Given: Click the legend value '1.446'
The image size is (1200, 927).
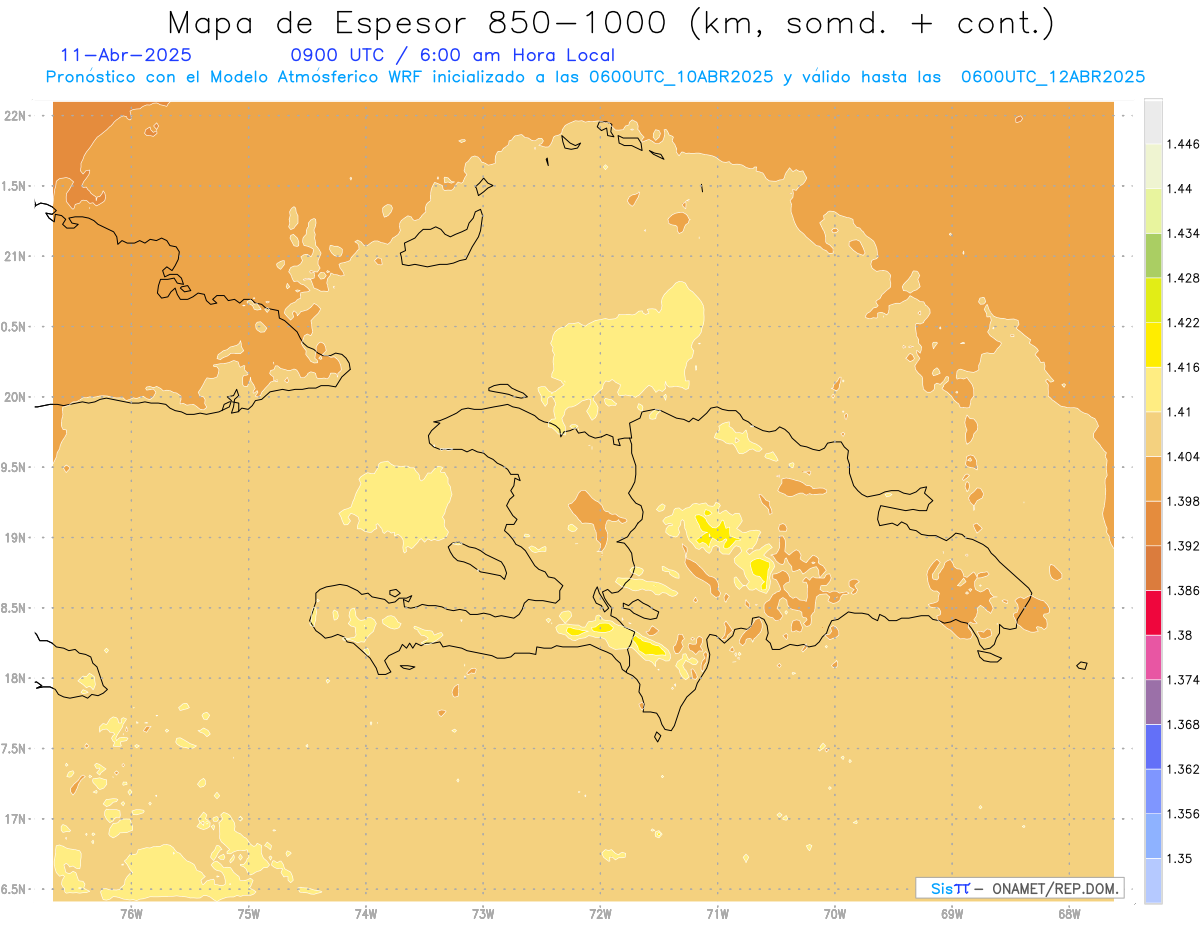Looking at the screenshot, I should point(1182,144).
